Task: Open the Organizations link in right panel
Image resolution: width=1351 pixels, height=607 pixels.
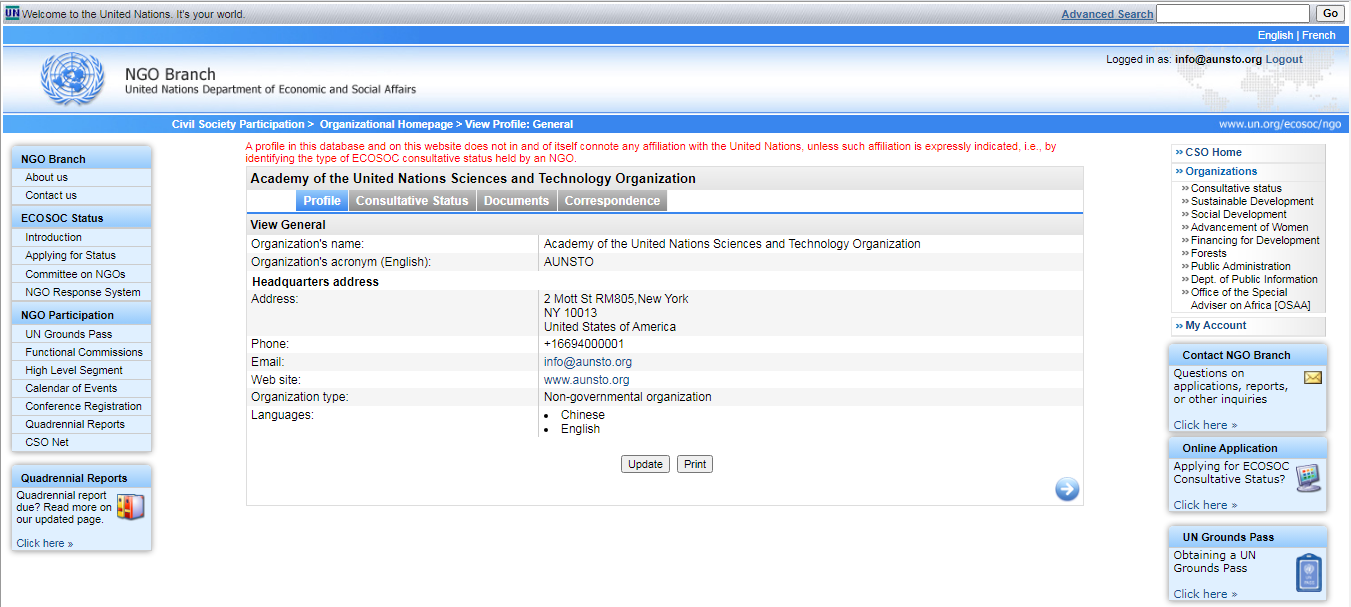Action: click(x=1221, y=171)
